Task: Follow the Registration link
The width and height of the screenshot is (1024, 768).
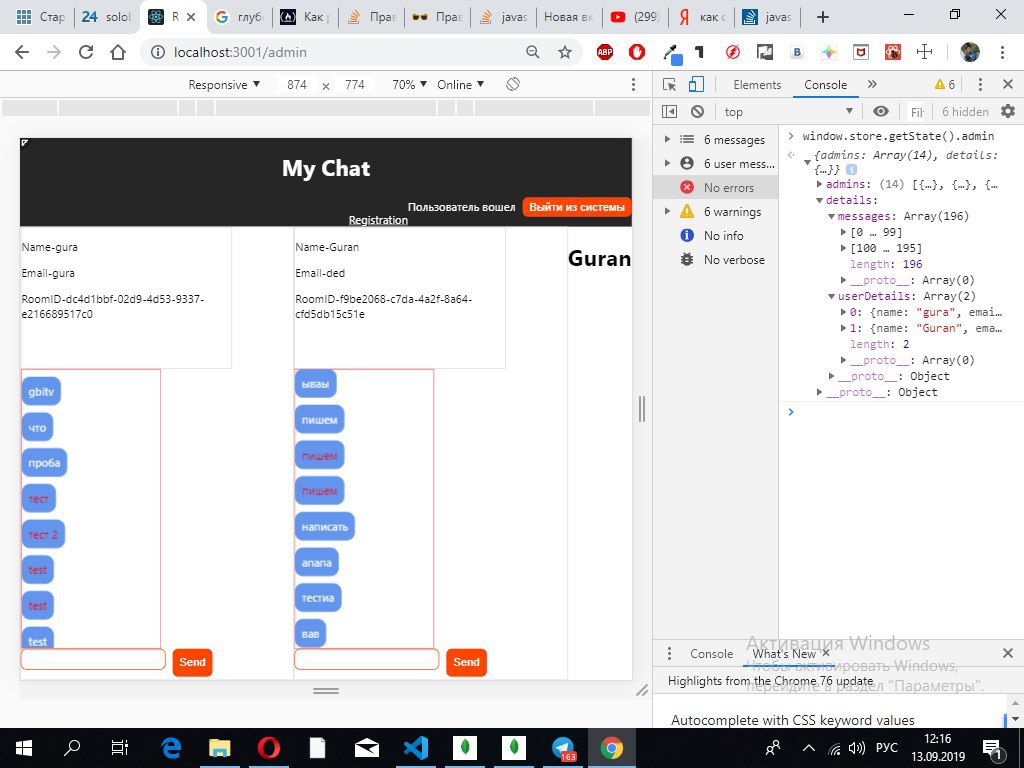Action: [x=378, y=220]
